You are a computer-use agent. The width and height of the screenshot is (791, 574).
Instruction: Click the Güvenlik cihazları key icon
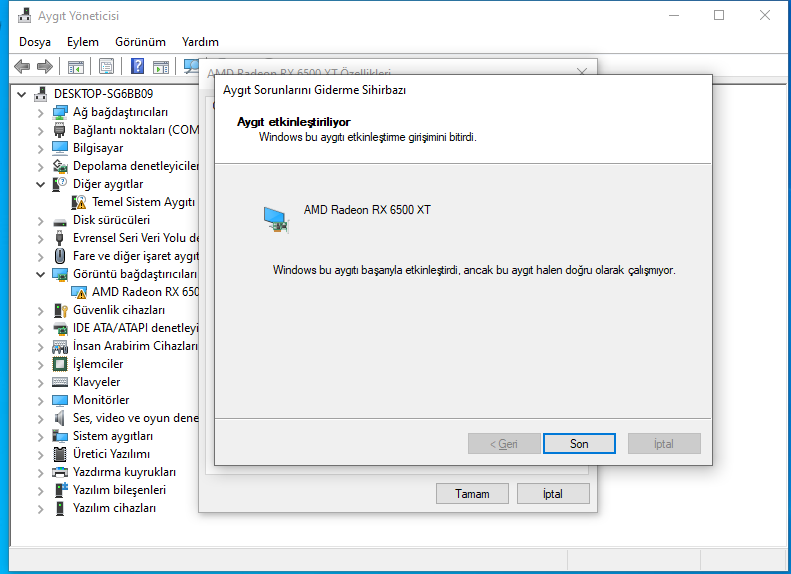coord(60,310)
